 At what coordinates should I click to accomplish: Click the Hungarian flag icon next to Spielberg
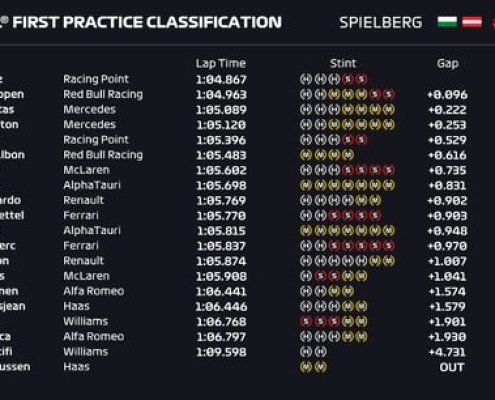(447, 22)
